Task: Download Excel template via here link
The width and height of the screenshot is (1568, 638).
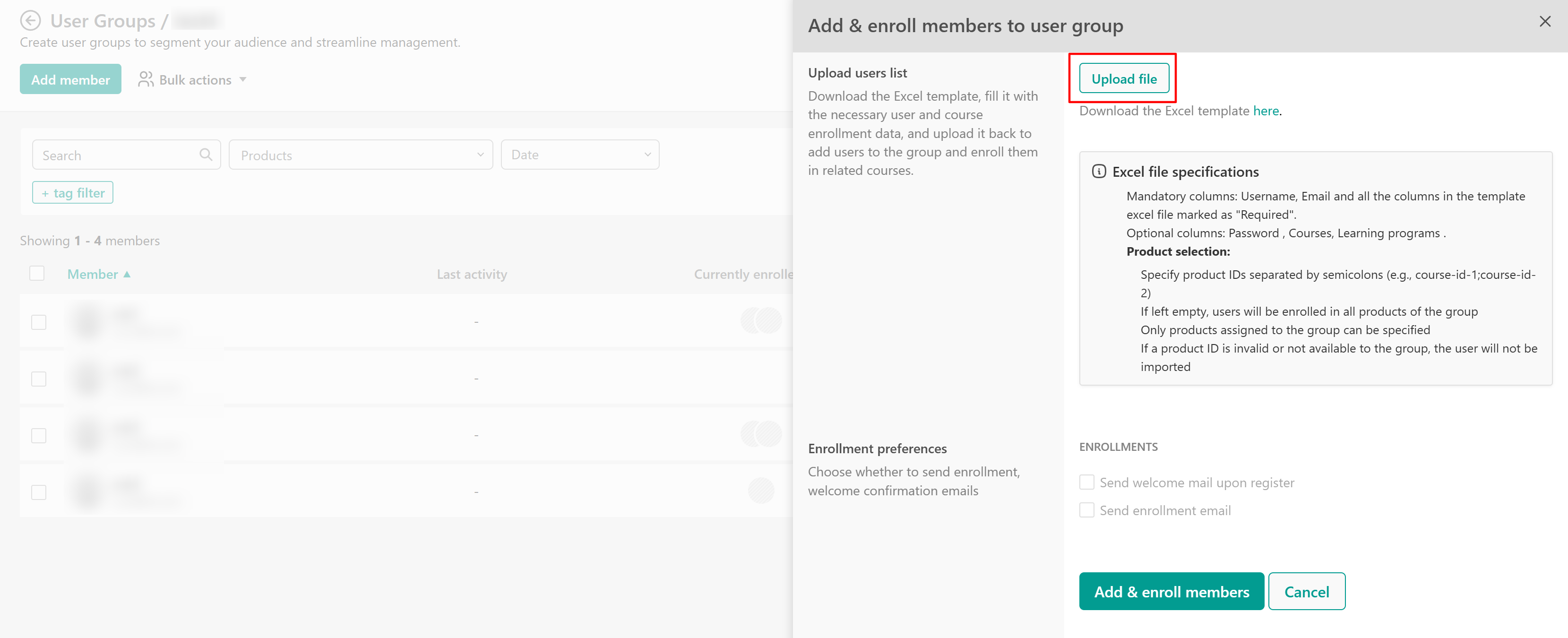Action: [x=1266, y=111]
